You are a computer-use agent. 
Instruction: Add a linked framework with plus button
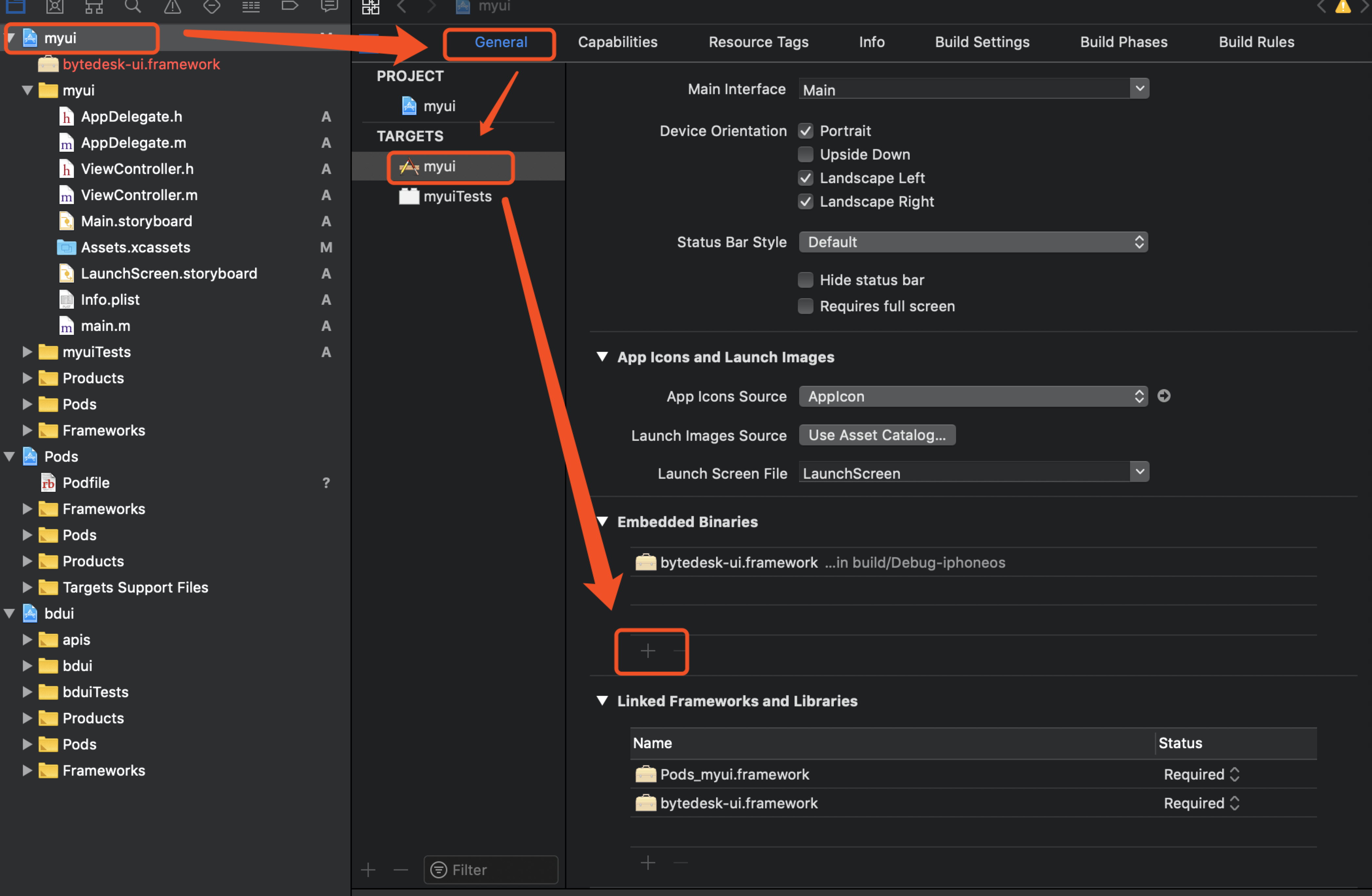(648, 863)
